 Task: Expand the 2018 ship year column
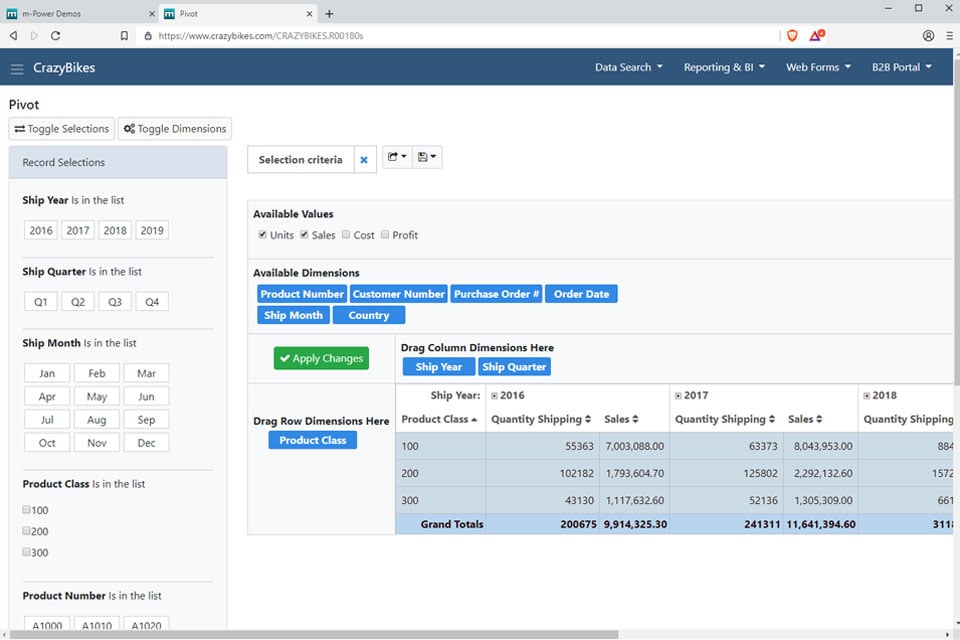coord(866,396)
